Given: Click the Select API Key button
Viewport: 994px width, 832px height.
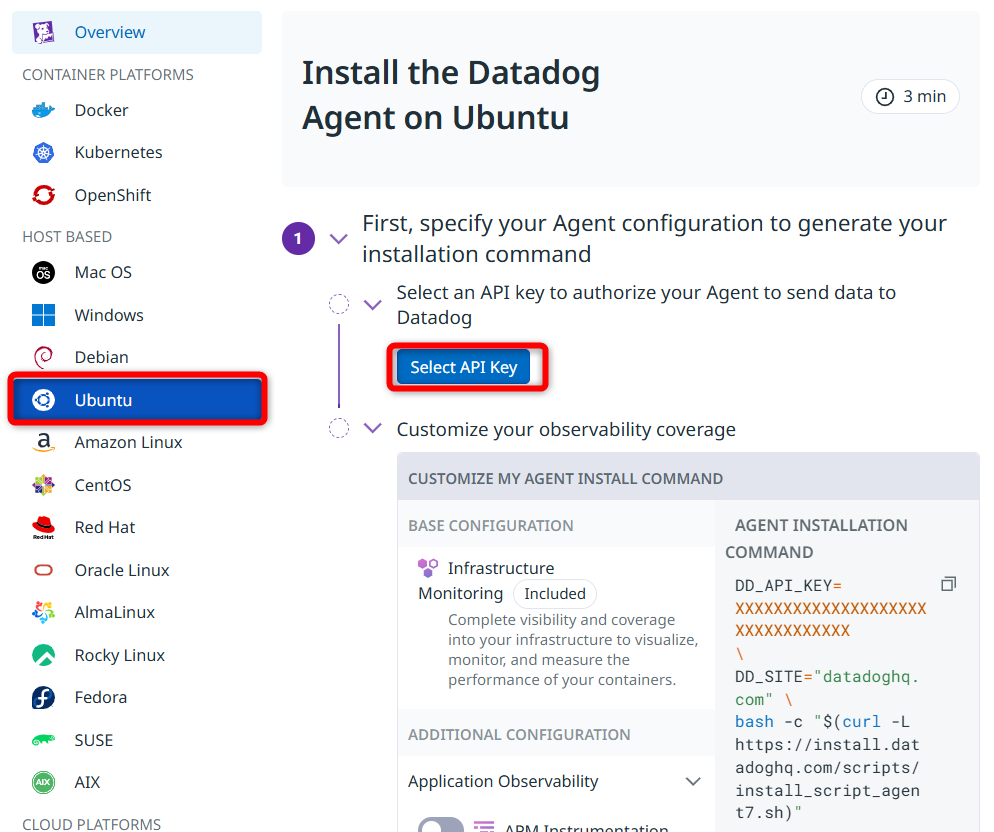Looking at the screenshot, I should coord(464,367).
